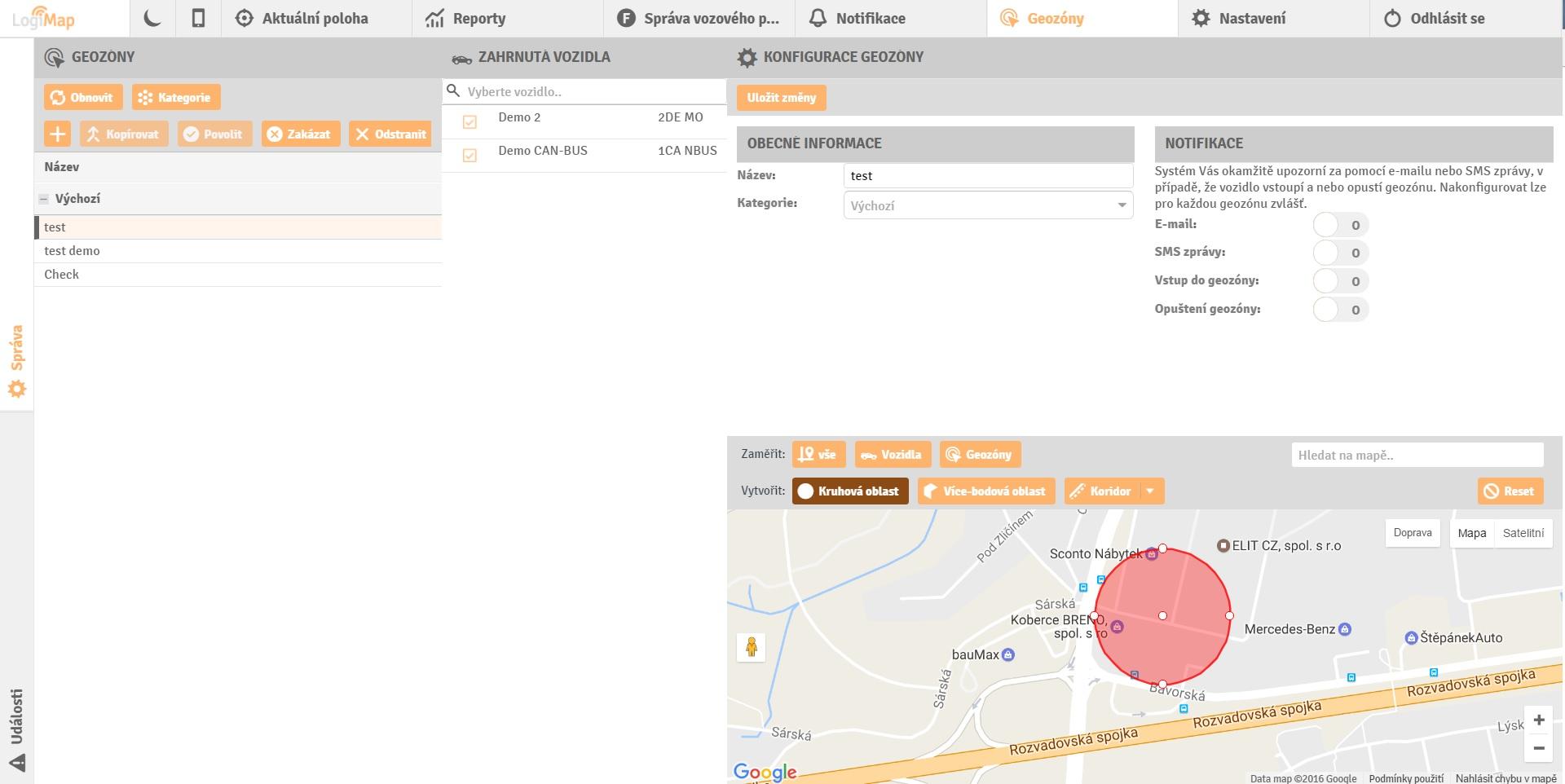
Task: Click Zakázat button
Action: point(300,134)
